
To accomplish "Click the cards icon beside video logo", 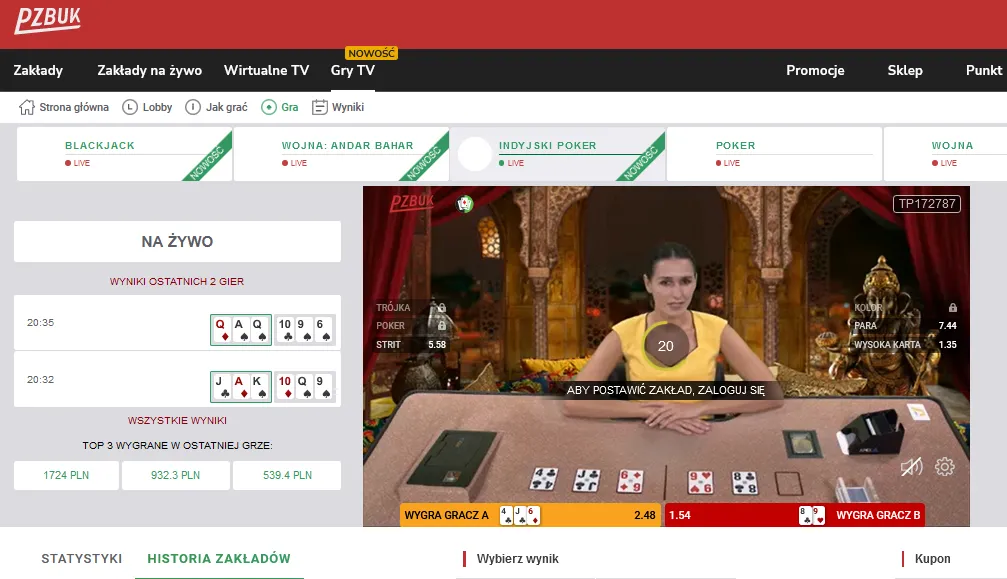I will (x=464, y=204).
